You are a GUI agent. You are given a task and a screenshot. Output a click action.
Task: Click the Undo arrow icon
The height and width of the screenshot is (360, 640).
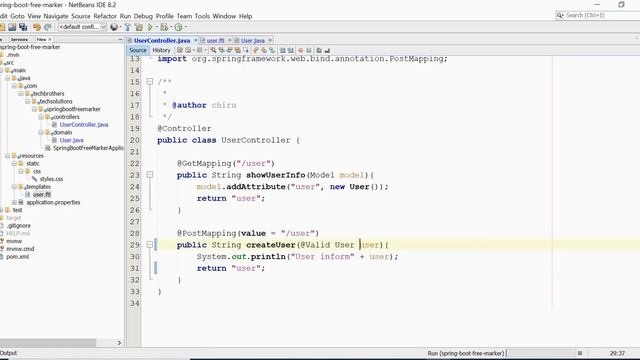(37, 27)
